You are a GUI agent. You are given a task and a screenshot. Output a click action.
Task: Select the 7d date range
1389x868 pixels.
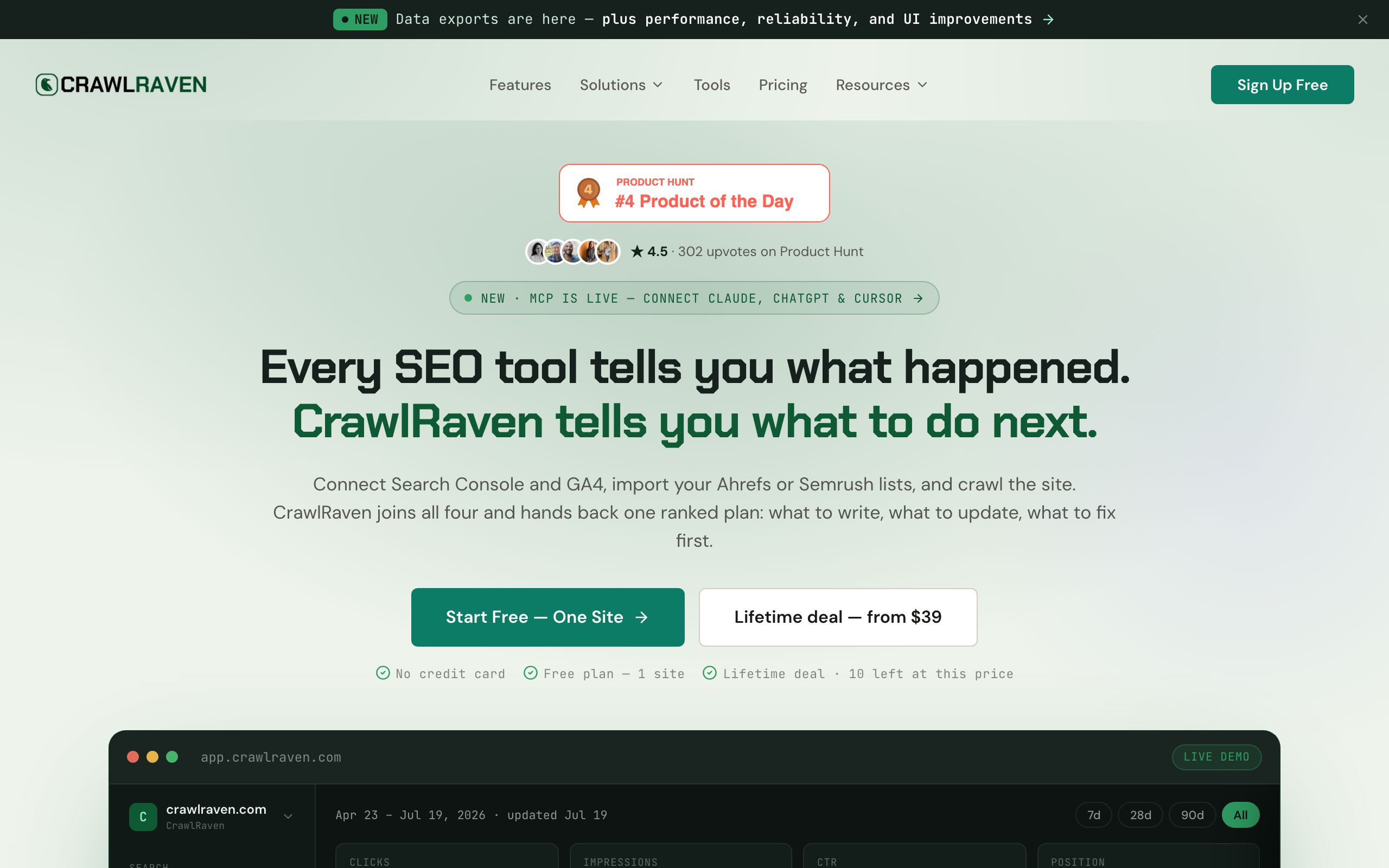1093,815
